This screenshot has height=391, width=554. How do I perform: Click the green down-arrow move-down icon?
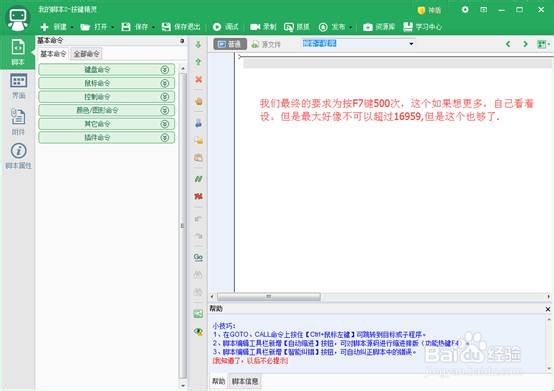(198, 45)
